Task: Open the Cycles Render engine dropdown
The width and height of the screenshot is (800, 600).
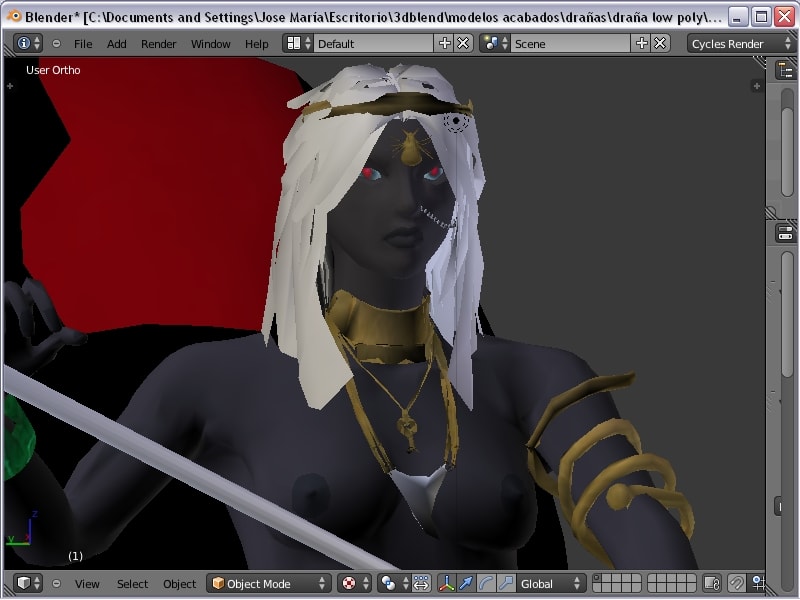Action: pos(740,44)
